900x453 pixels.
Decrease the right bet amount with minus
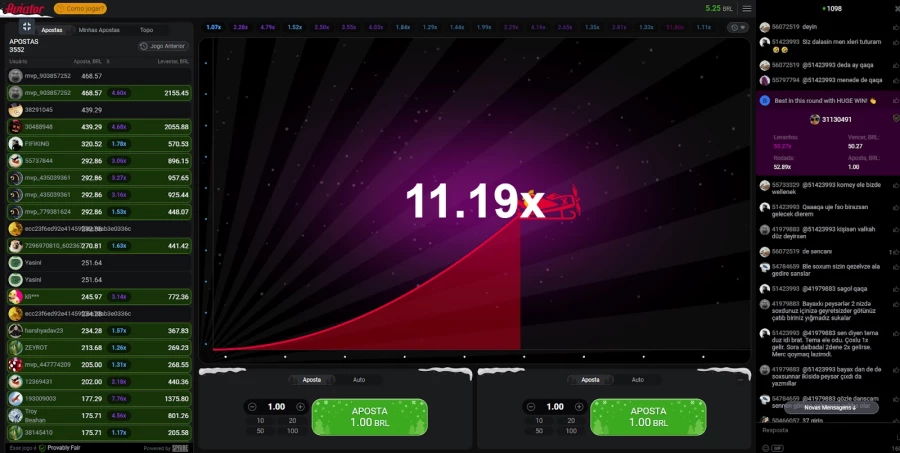coord(530,407)
